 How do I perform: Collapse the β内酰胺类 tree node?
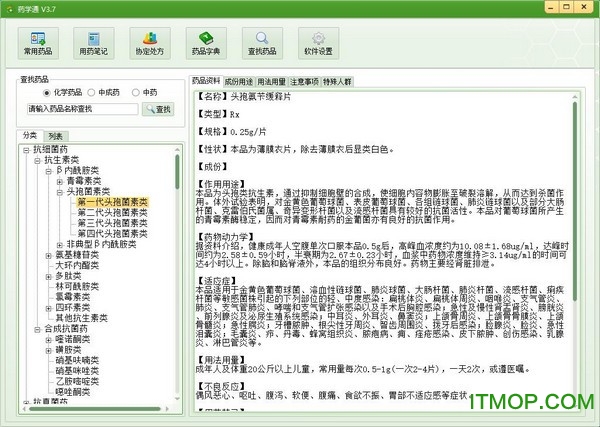tap(48, 171)
